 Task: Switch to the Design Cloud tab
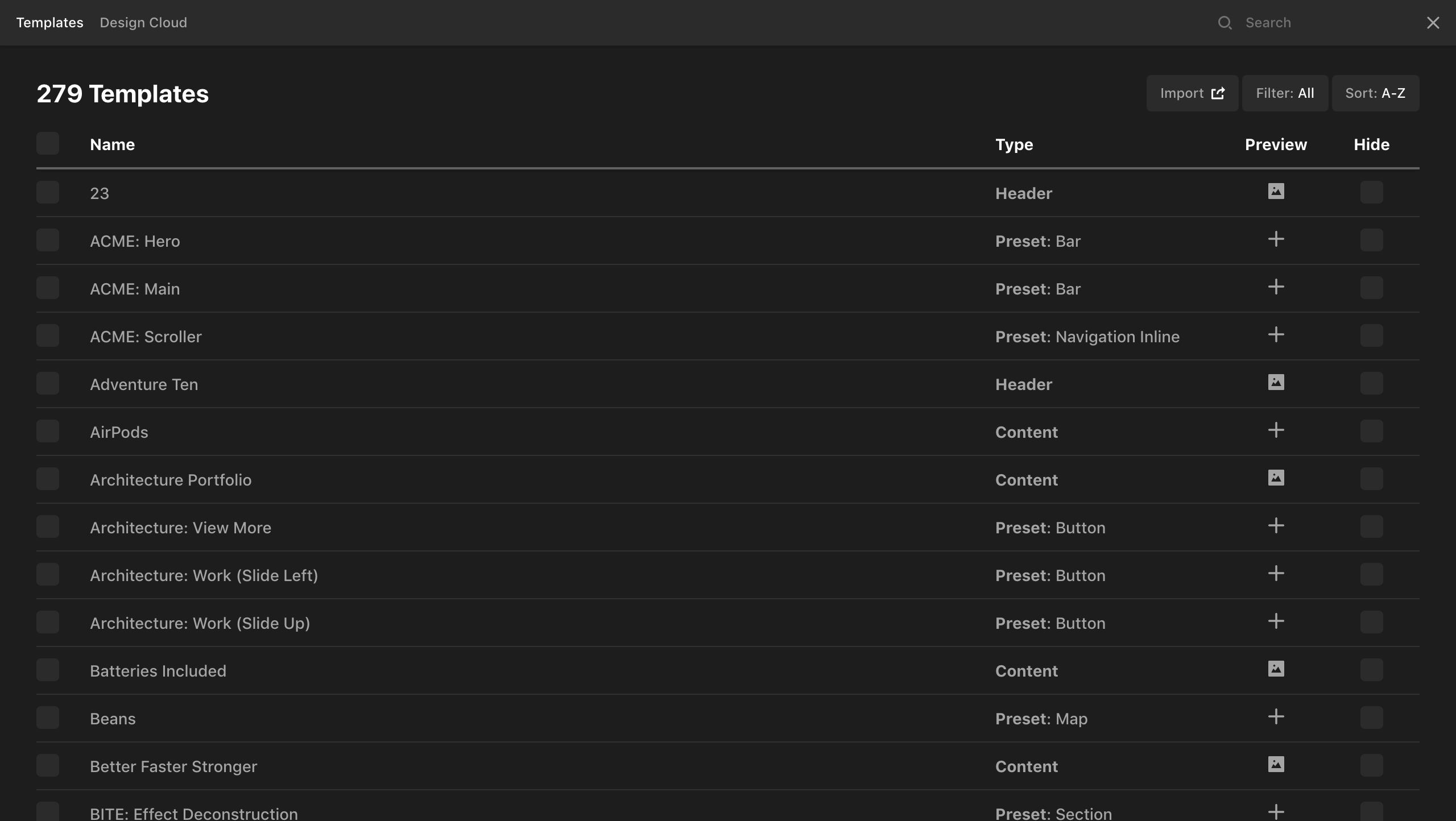tap(143, 23)
